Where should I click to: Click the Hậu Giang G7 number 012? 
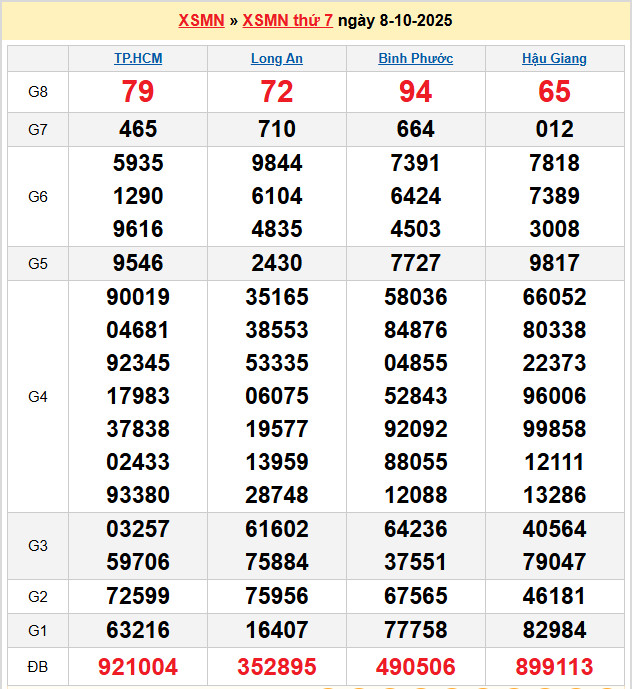(x=554, y=129)
